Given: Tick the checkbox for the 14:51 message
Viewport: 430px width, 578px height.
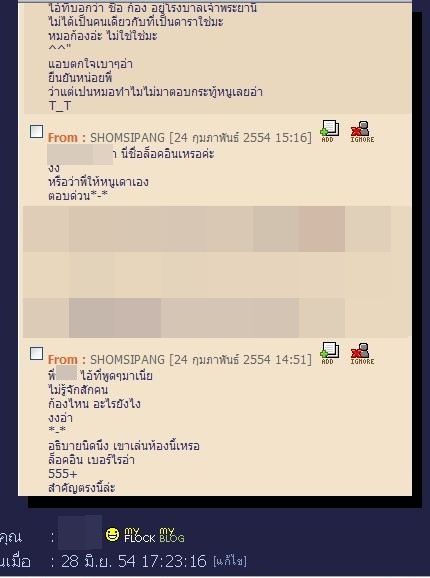Looking at the screenshot, I should (36, 353).
